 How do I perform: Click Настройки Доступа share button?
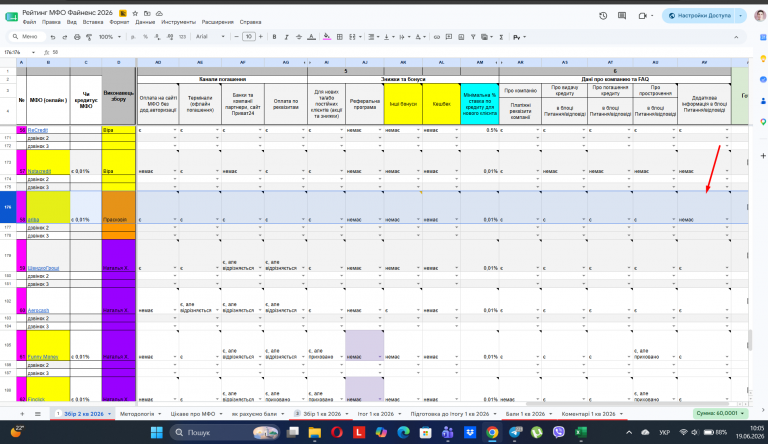tap(699, 16)
